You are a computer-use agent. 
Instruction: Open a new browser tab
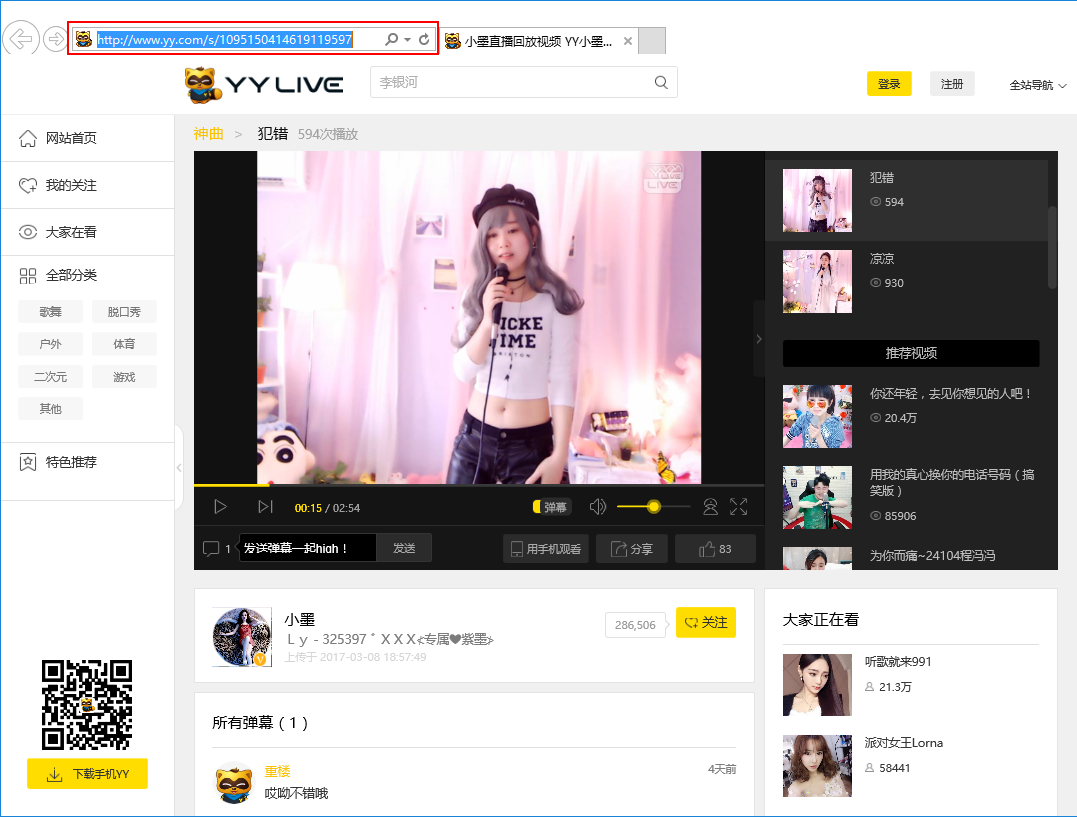tap(652, 41)
